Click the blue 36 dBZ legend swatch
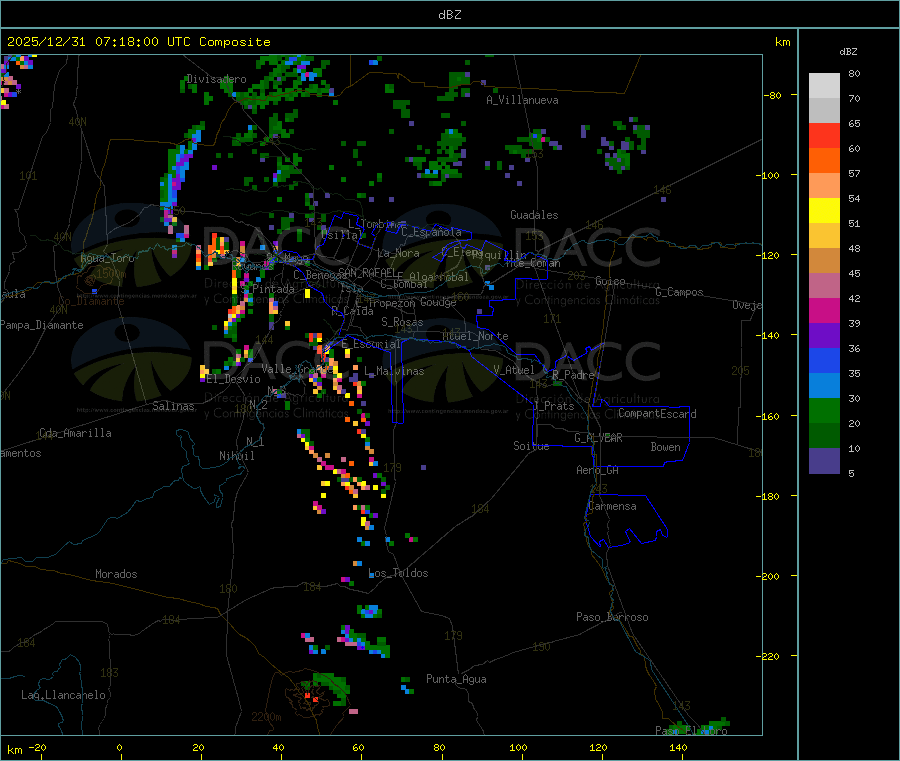 pos(824,360)
